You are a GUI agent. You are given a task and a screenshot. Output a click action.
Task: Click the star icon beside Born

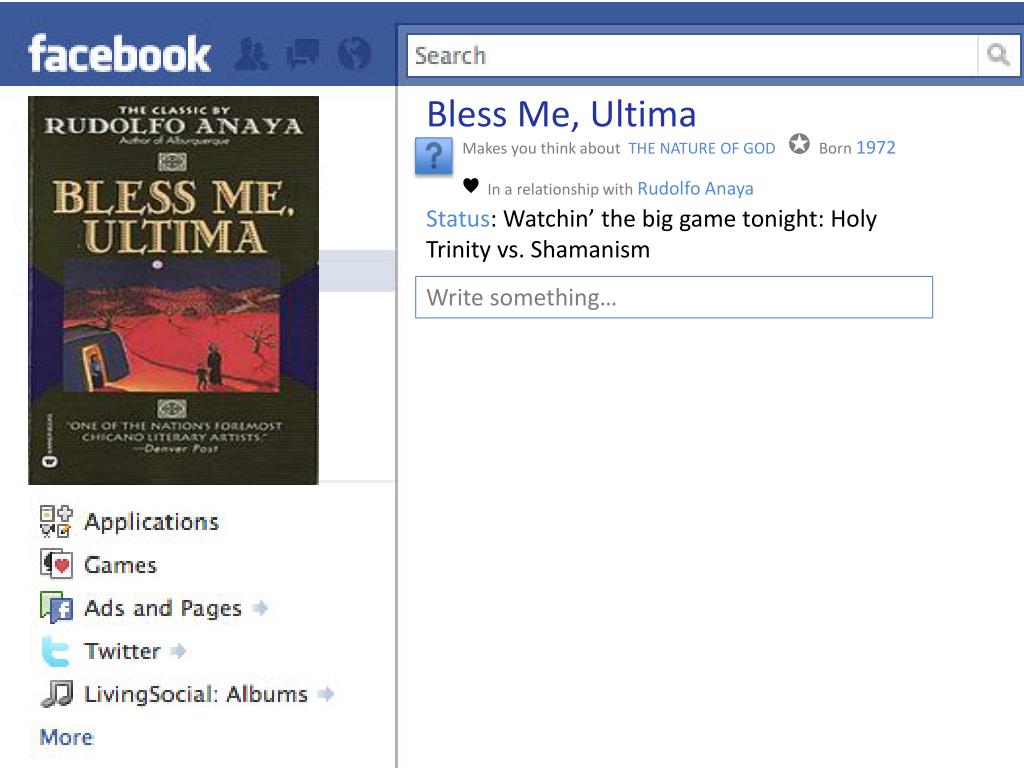pyautogui.click(x=799, y=144)
